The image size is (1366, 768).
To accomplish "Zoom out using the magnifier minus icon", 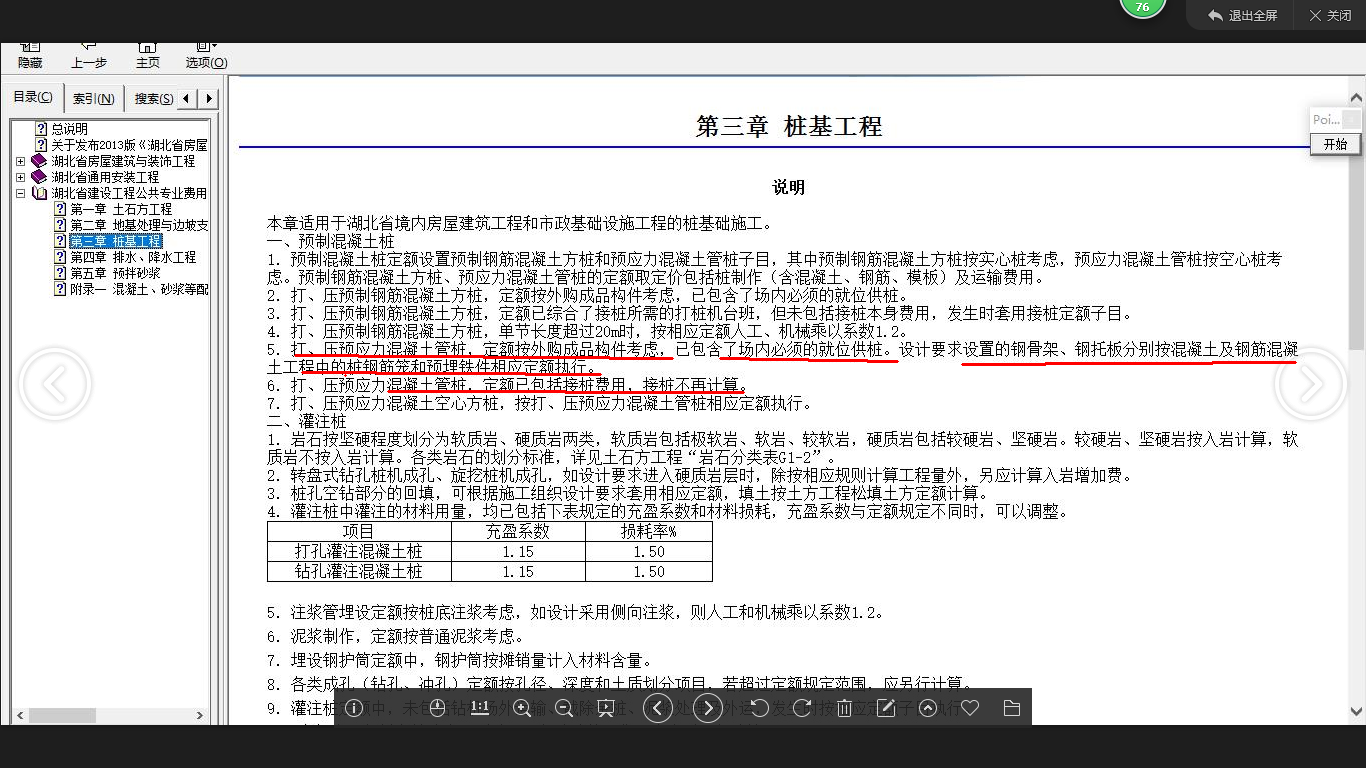I will pyautogui.click(x=564, y=708).
